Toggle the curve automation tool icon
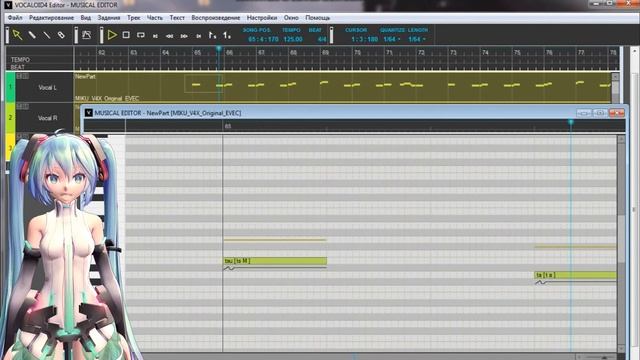This screenshot has height=360, width=640. pos(87,35)
